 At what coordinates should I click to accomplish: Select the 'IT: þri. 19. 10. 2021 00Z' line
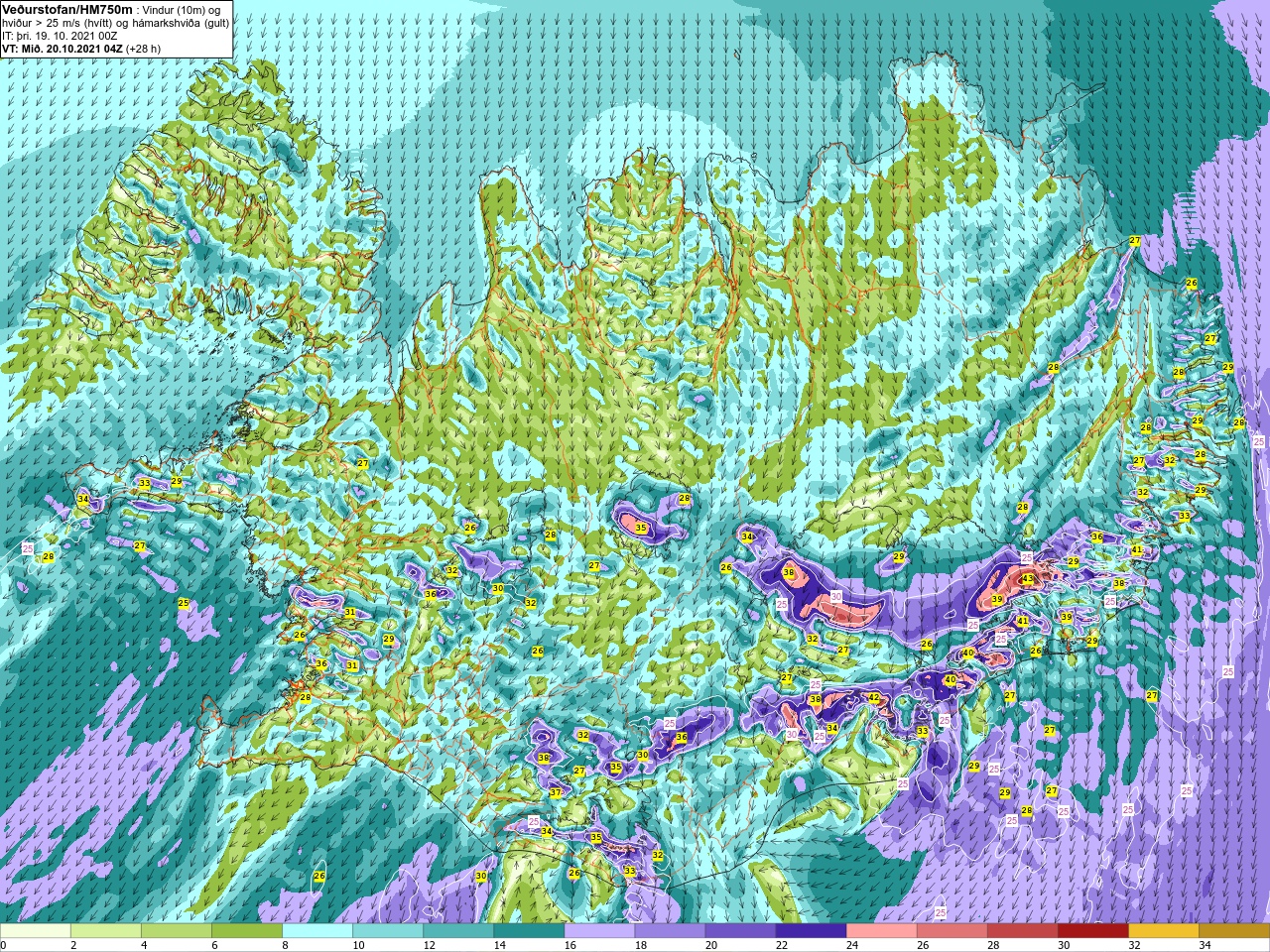coord(58,36)
